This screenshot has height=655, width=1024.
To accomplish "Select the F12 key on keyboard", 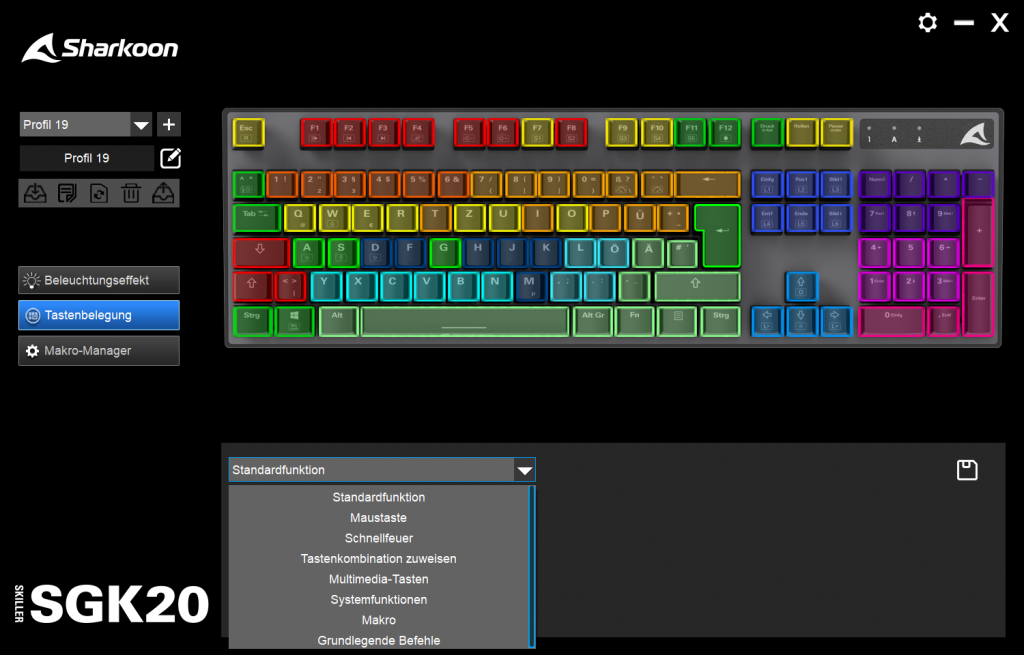I will click(x=725, y=133).
